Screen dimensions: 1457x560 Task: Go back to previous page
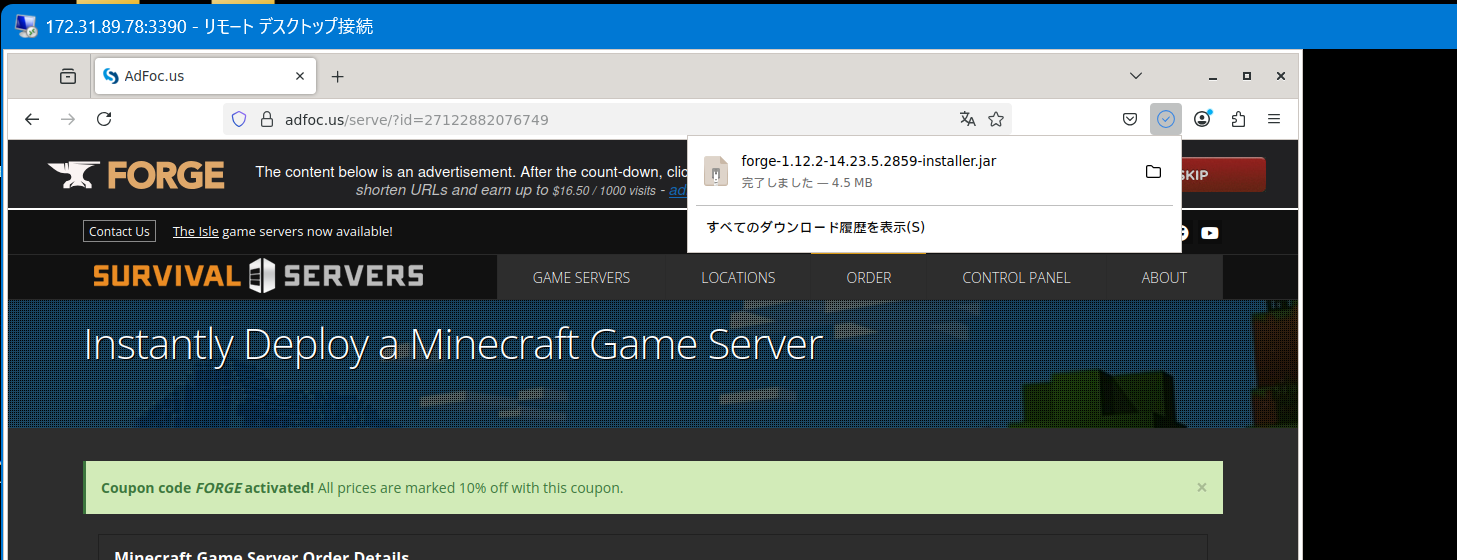32,119
